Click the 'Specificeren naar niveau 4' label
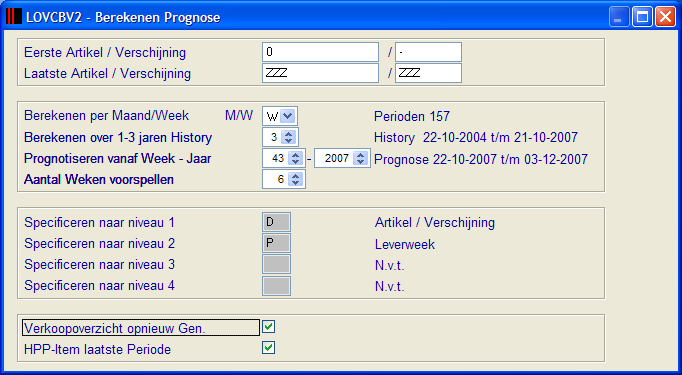This screenshot has height=375, width=682. pyautogui.click(x=100, y=286)
